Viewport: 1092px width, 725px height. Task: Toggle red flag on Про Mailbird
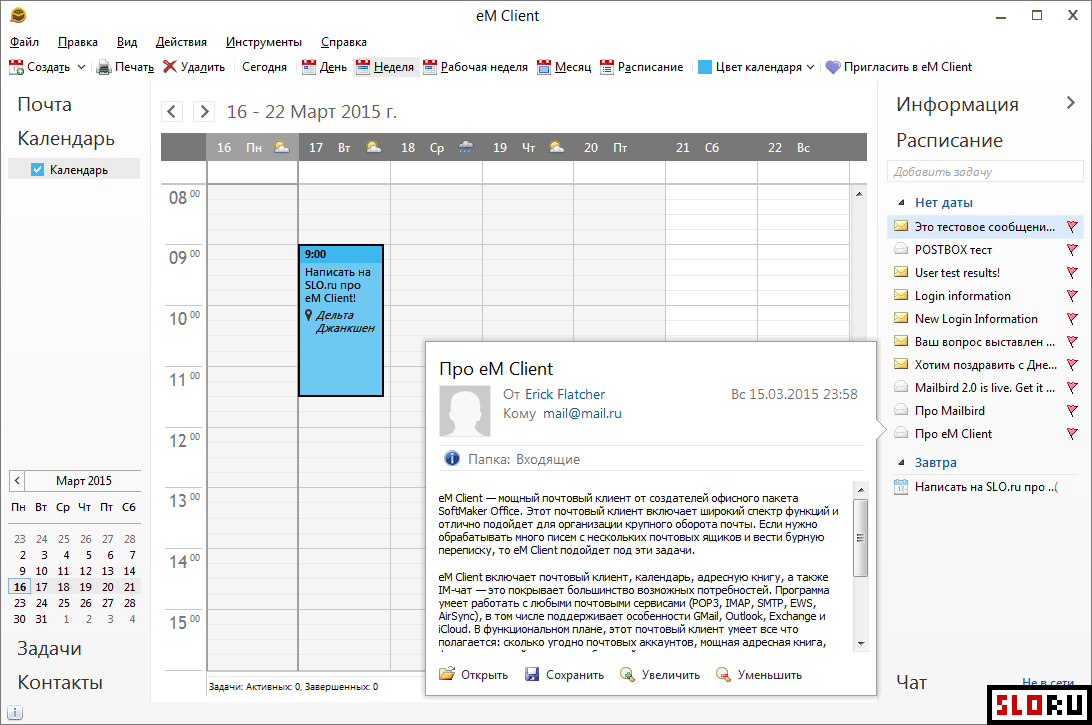[1072, 410]
